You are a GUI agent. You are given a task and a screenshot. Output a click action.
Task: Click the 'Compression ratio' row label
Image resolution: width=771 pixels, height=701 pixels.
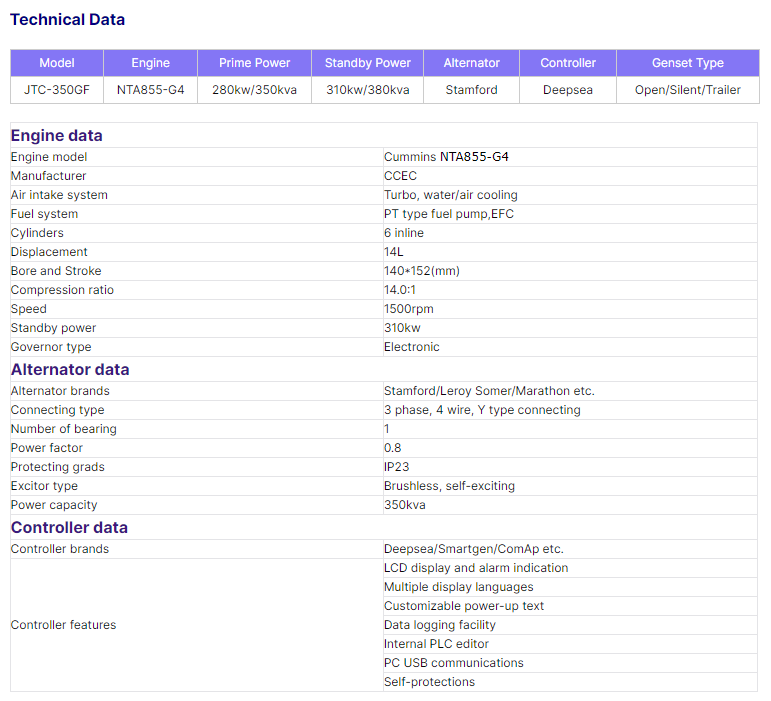(62, 290)
